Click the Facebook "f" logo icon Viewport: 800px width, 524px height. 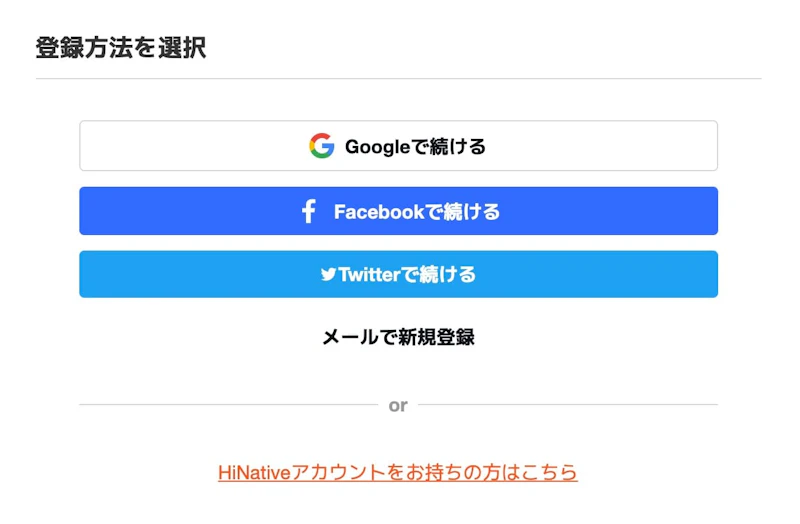coord(309,212)
